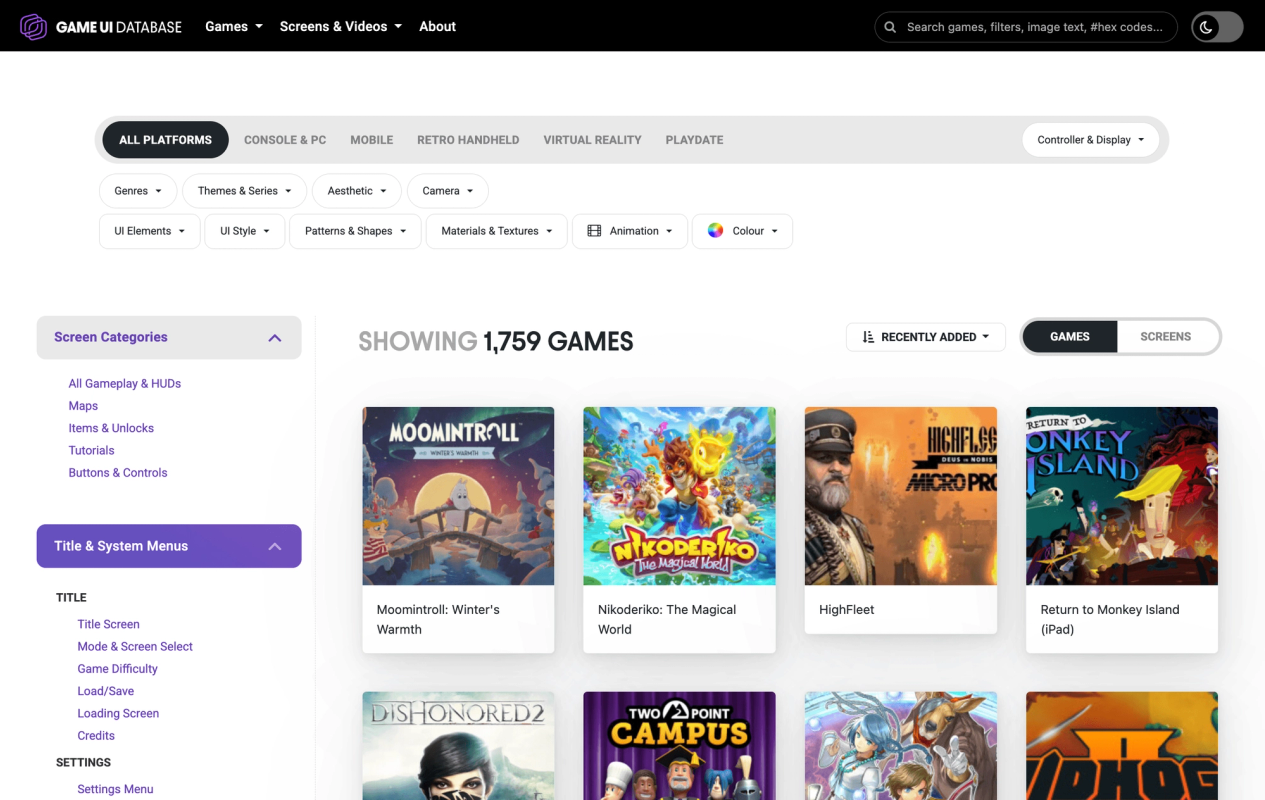Select the Retro Handheld tab
This screenshot has width=1265, height=800.
point(468,140)
